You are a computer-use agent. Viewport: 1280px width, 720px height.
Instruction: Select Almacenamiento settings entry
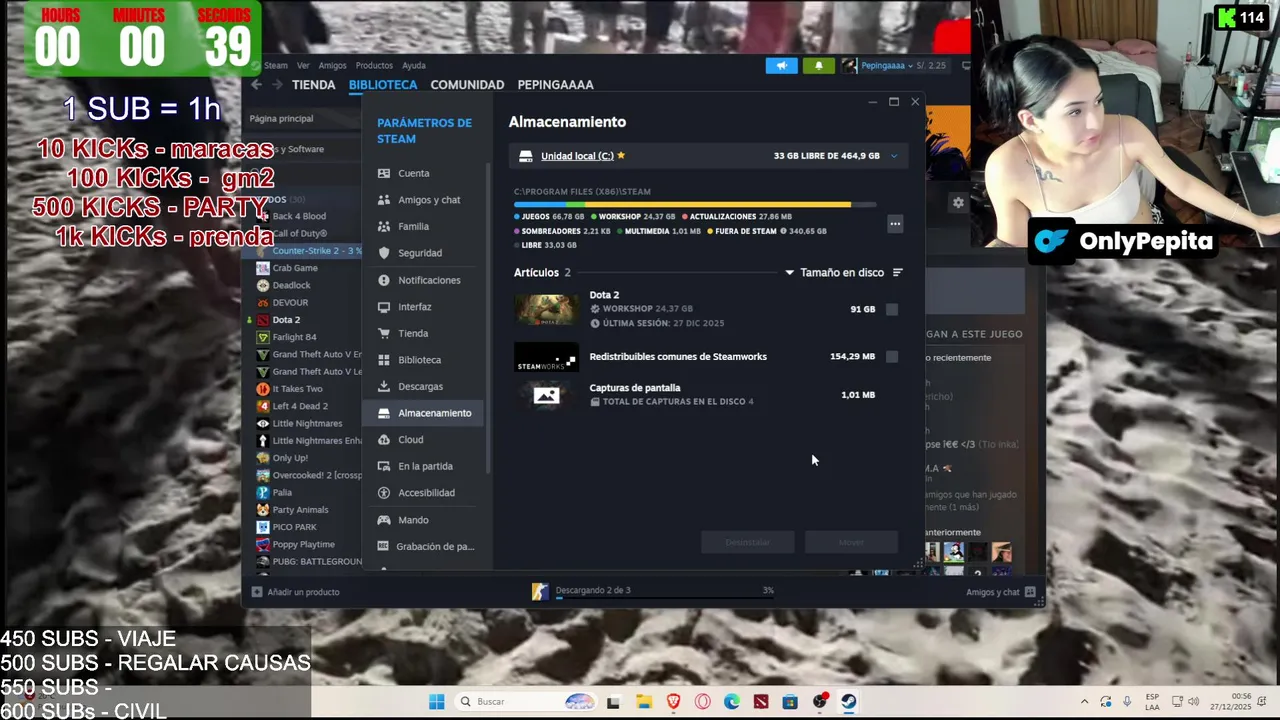tap(424, 413)
